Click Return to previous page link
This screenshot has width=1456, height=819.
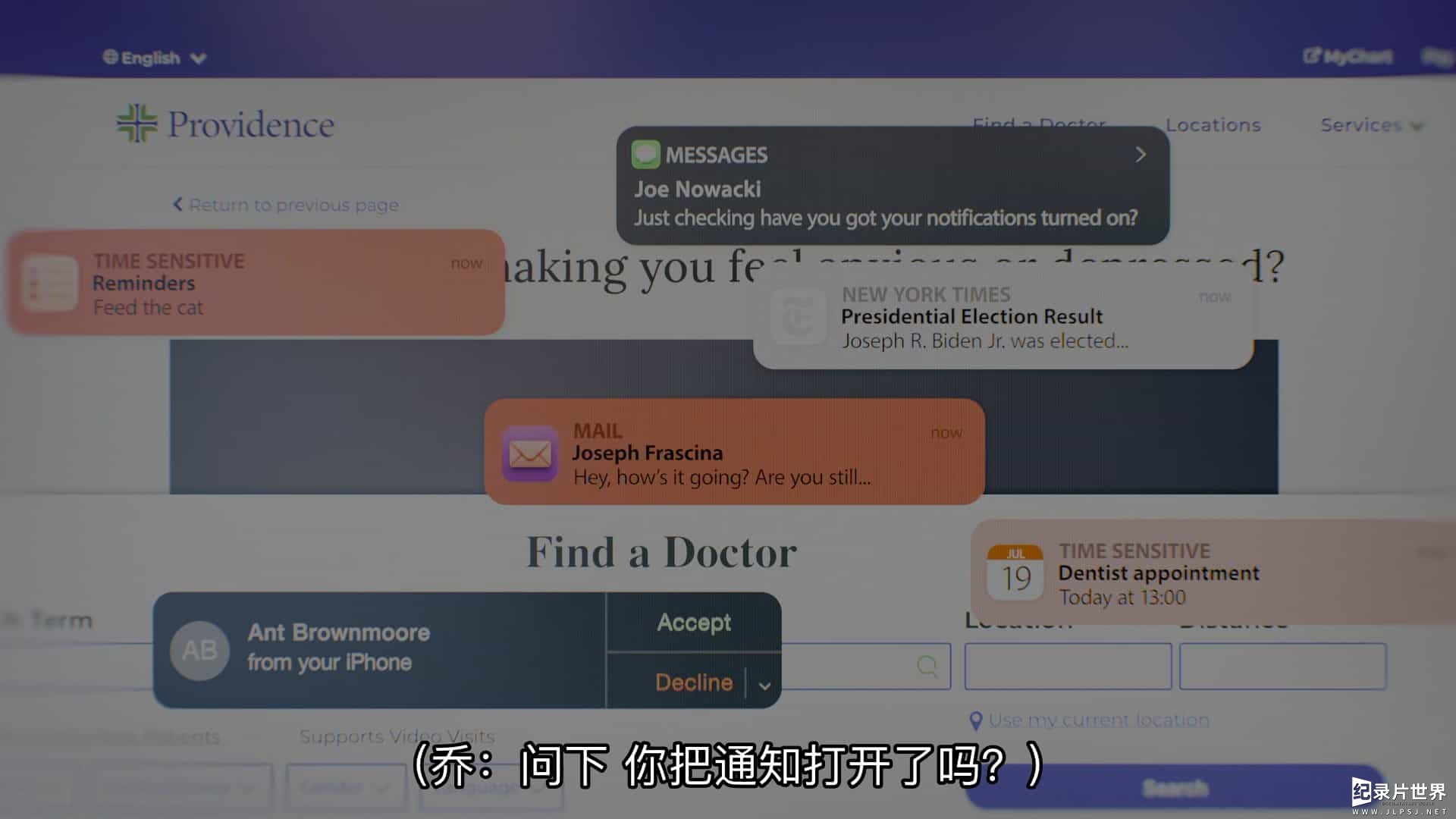288,205
